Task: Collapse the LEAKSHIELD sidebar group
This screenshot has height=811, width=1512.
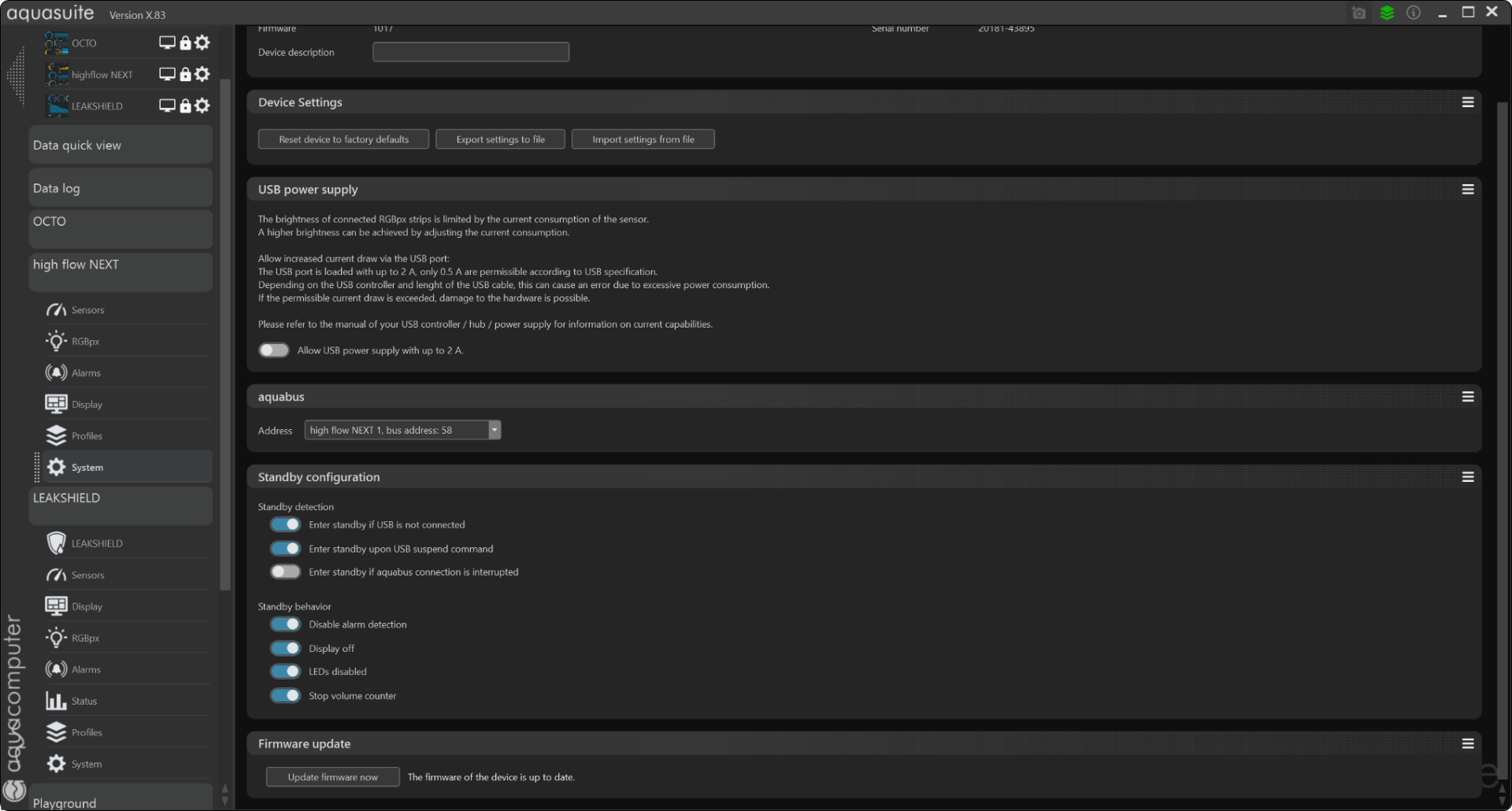Action: tap(120, 505)
